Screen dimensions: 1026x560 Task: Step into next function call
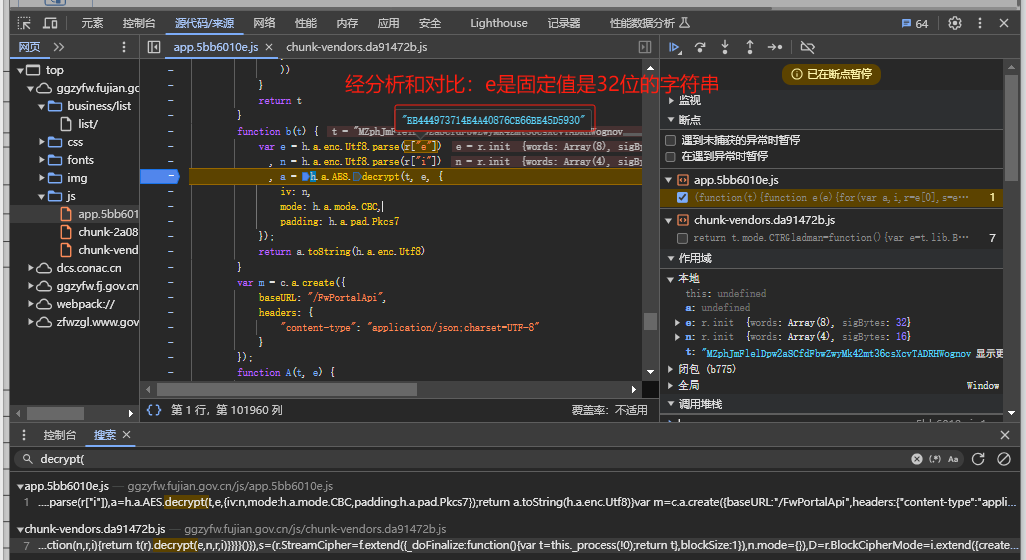point(725,47)
